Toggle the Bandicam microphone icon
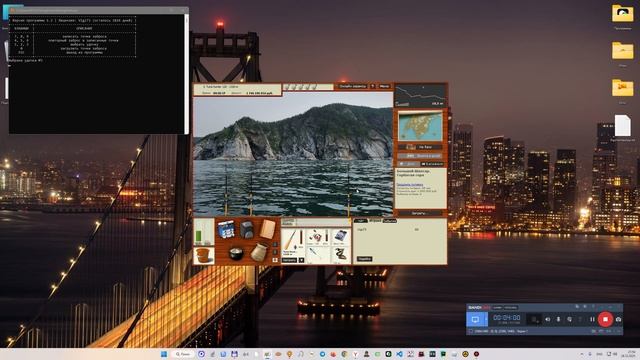640x360 pixels. pos(558,319)
